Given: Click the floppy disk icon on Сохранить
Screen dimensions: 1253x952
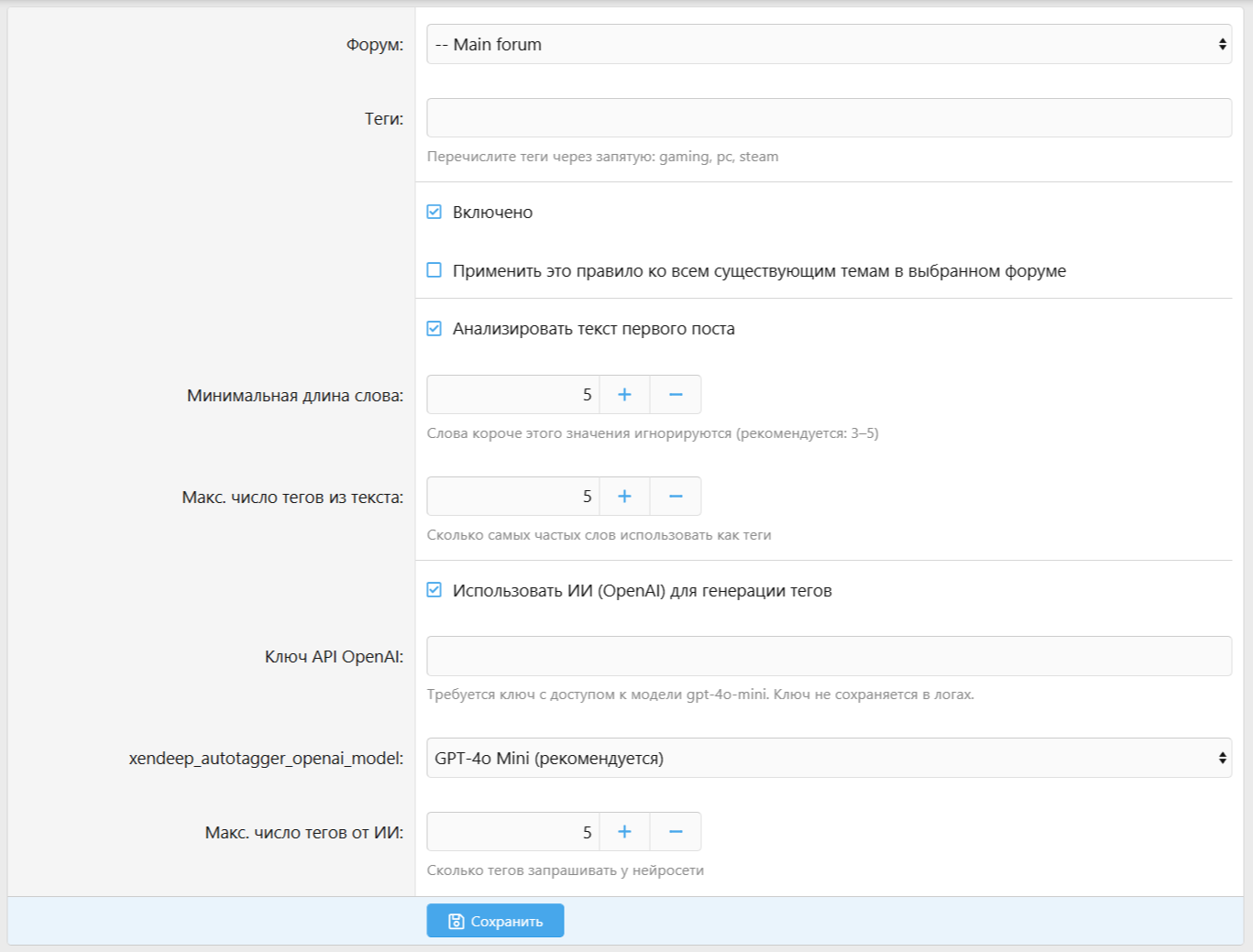Looking at the screenshot, I should pos(456,922).
